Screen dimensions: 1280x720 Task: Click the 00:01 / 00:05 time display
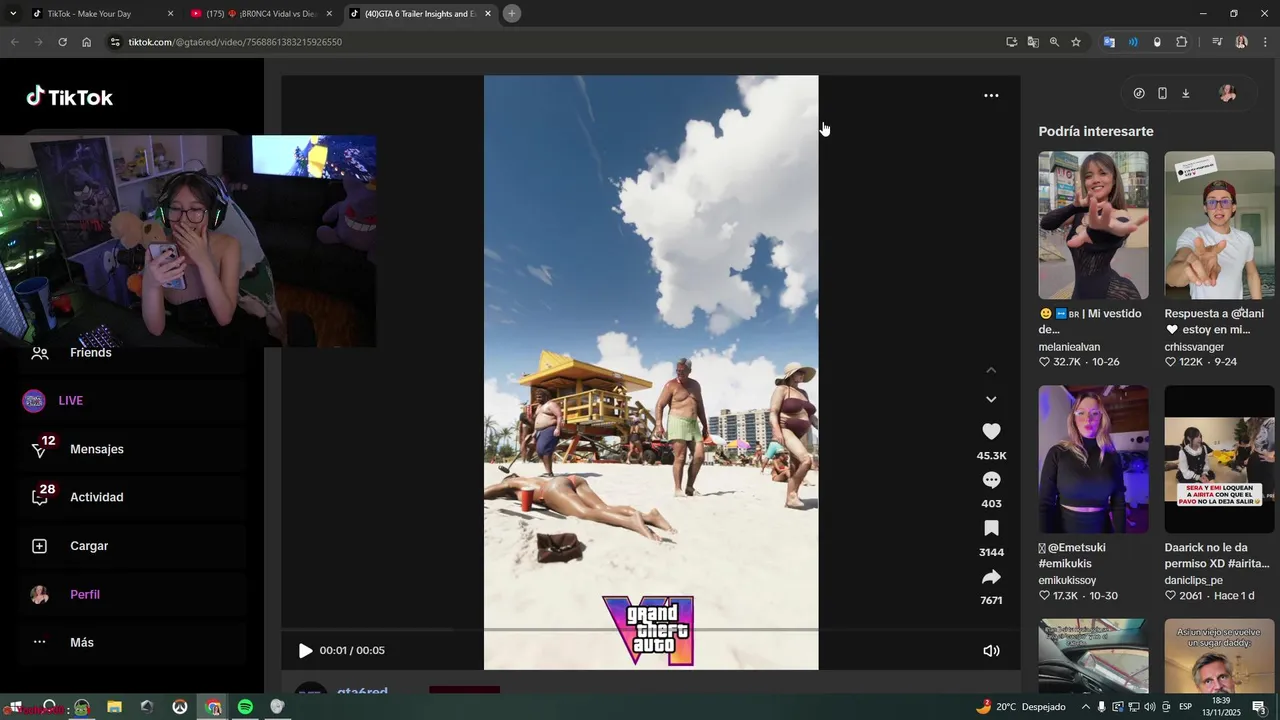[352, 651]
